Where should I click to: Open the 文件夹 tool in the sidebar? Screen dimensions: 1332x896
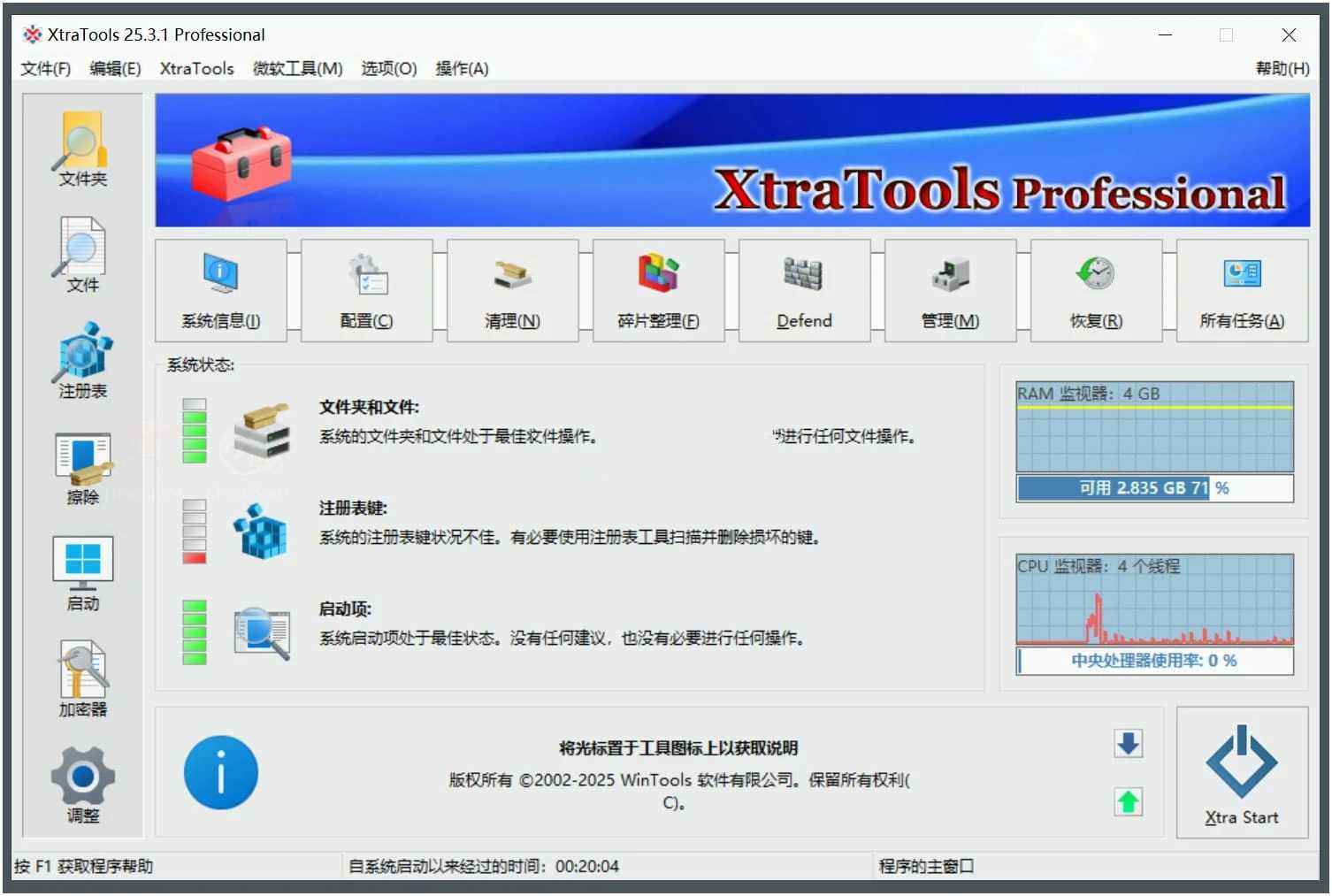[x=81, y=150]
